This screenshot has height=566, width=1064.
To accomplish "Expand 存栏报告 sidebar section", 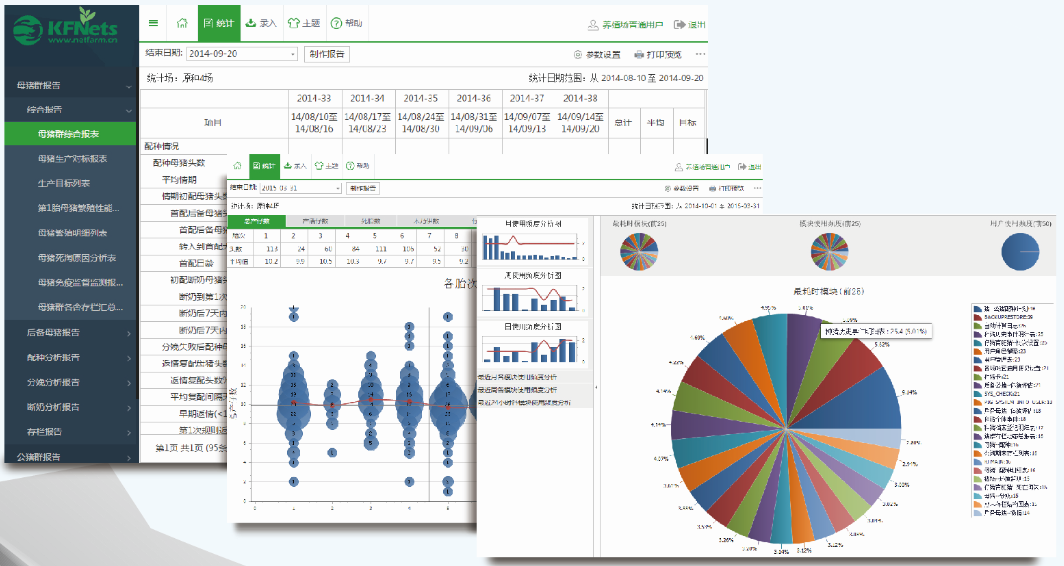I will click(71, 432).
